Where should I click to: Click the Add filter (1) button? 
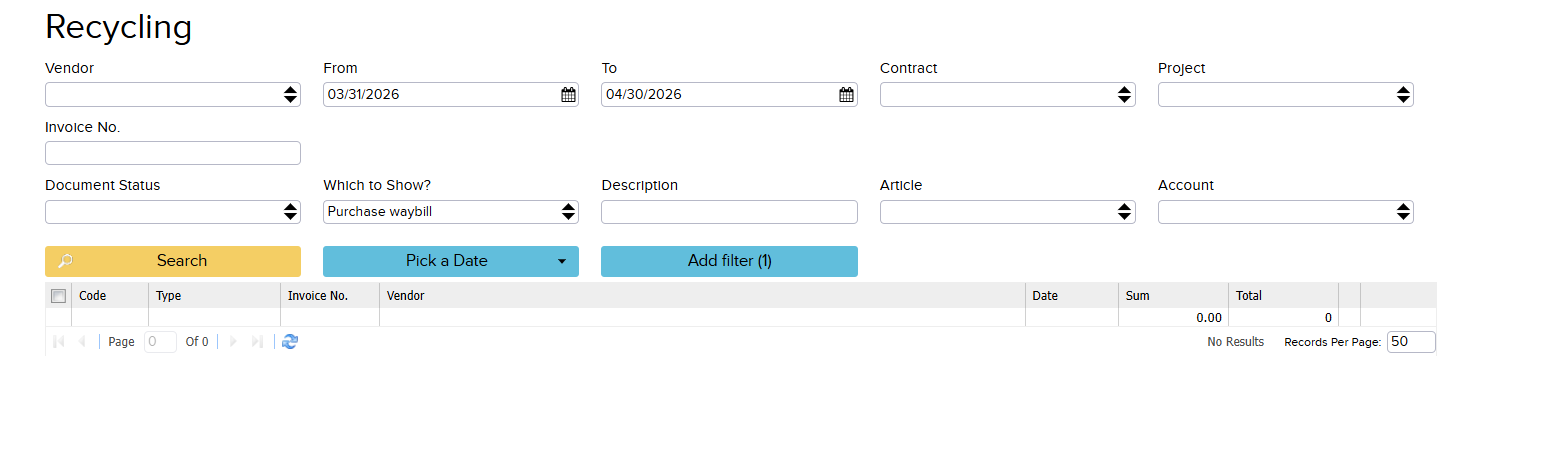[x=729, y=261]
